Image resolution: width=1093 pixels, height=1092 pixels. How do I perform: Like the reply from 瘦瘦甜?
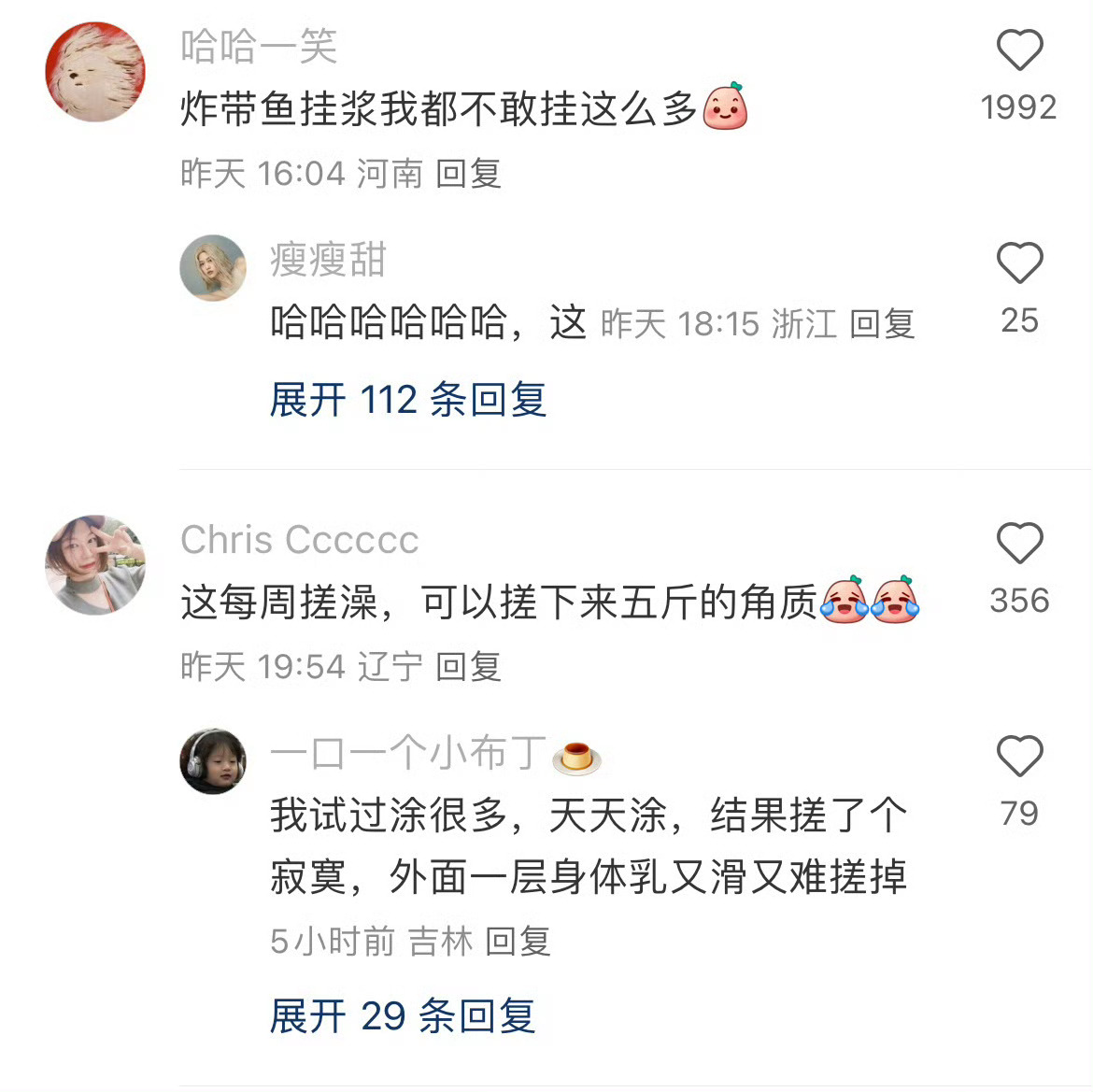click(x=1019, y=262)
